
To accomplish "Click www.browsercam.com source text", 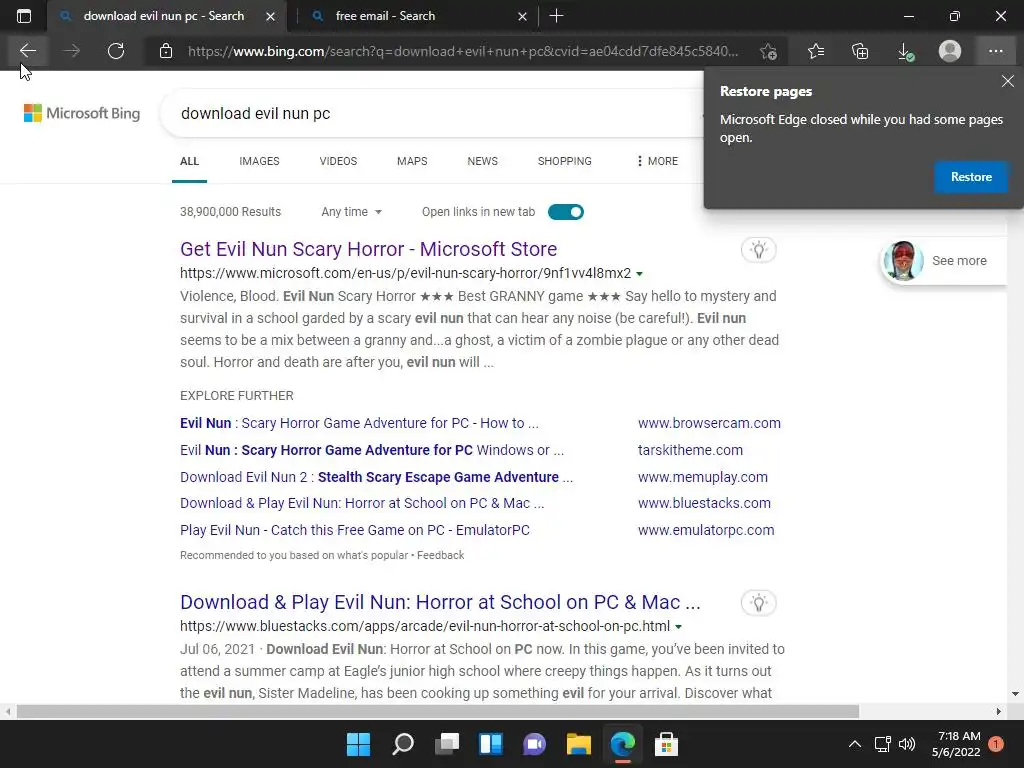I will [709, 423].
